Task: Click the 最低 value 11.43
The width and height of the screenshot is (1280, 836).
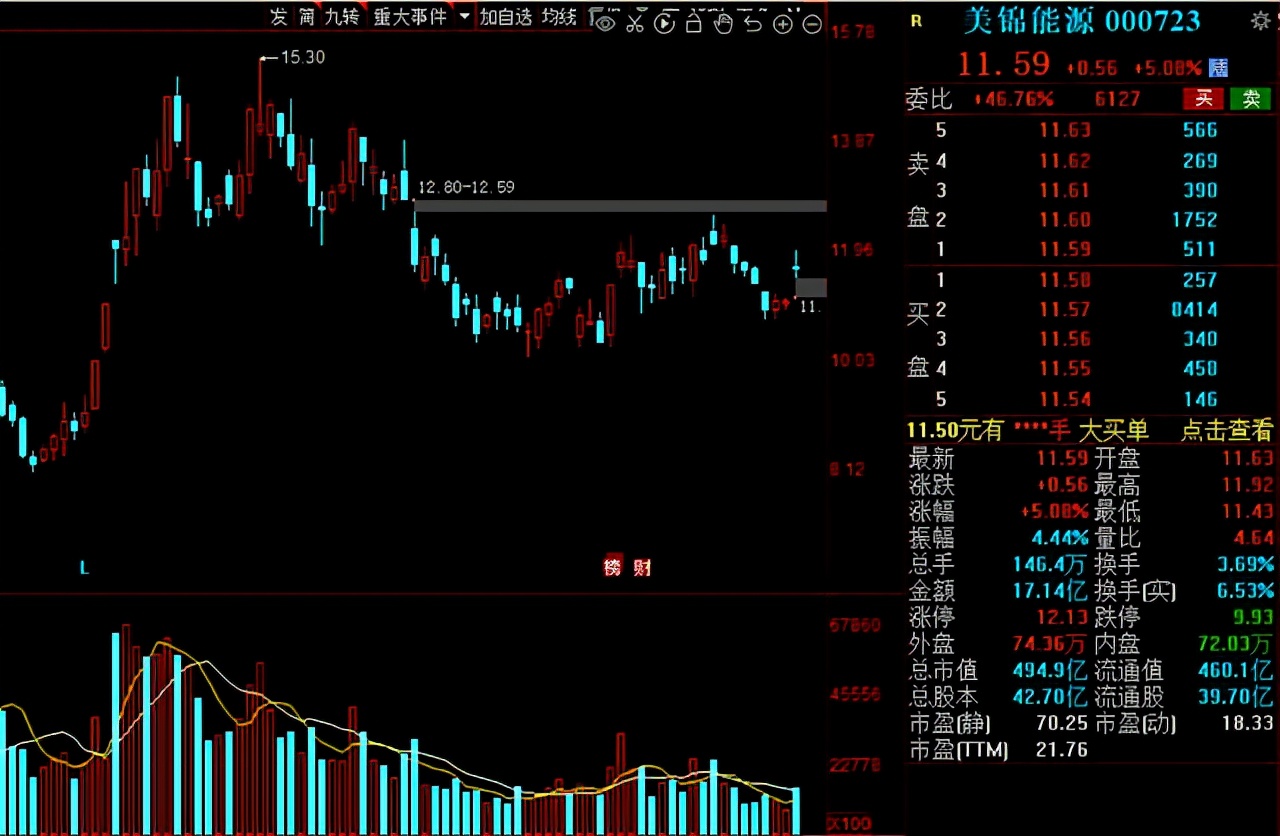Action: 1249,512
